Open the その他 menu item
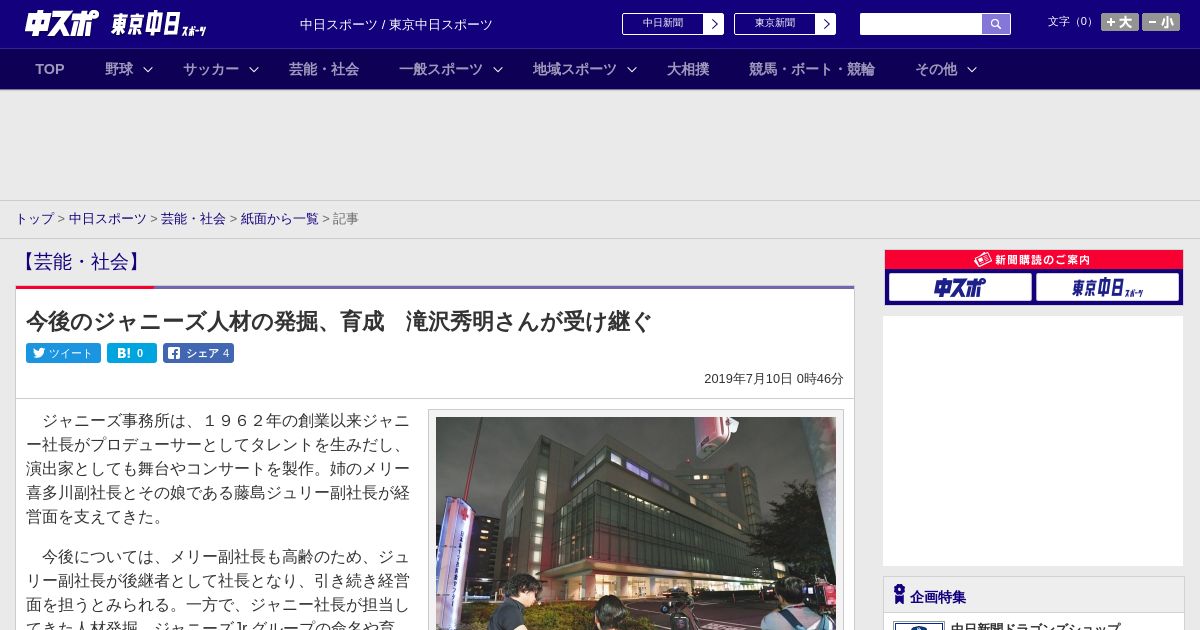This screenshot has height=630, width=1200. 936,69
